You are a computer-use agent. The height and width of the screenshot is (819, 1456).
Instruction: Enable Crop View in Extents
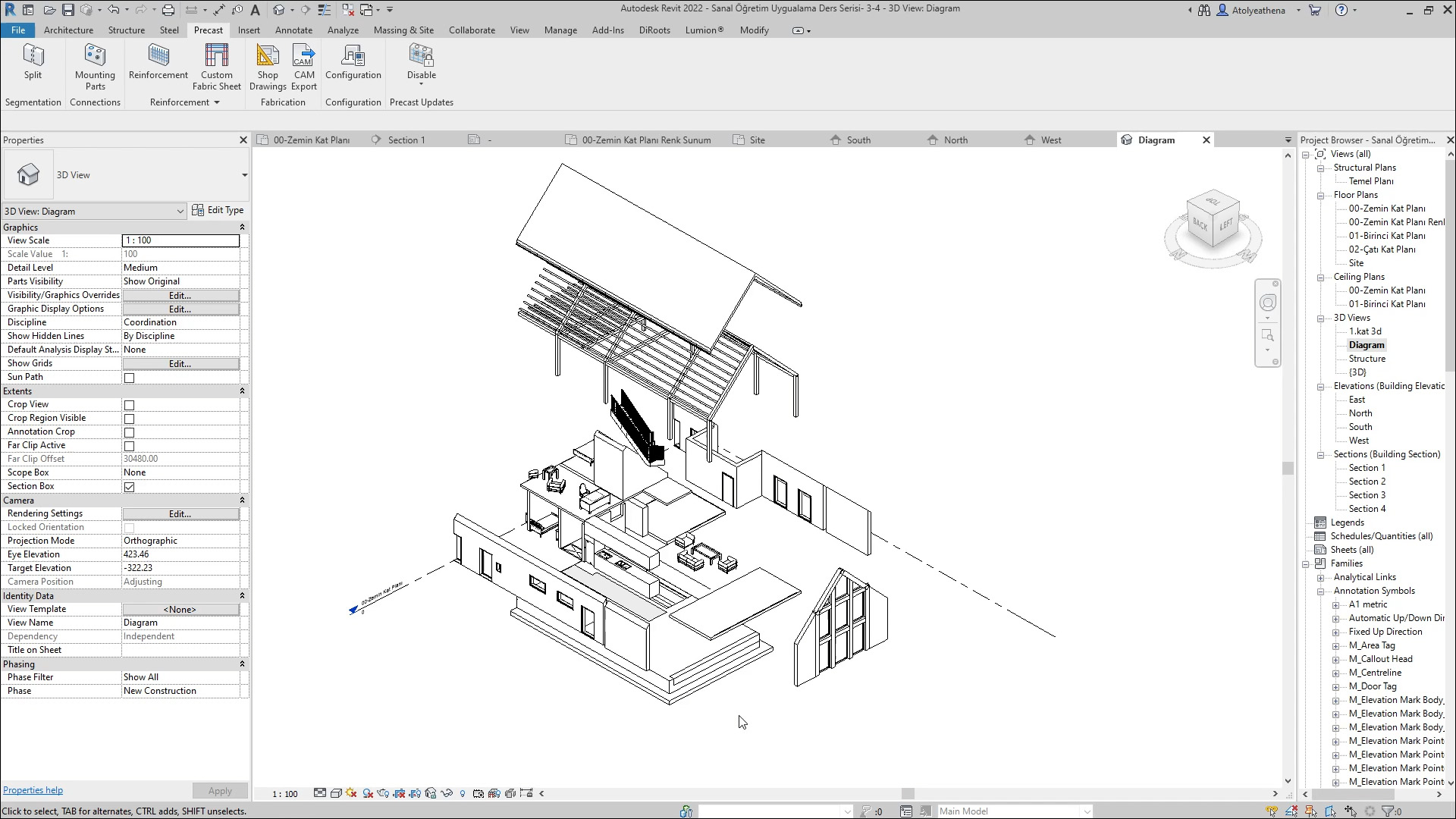click(129, 405)
